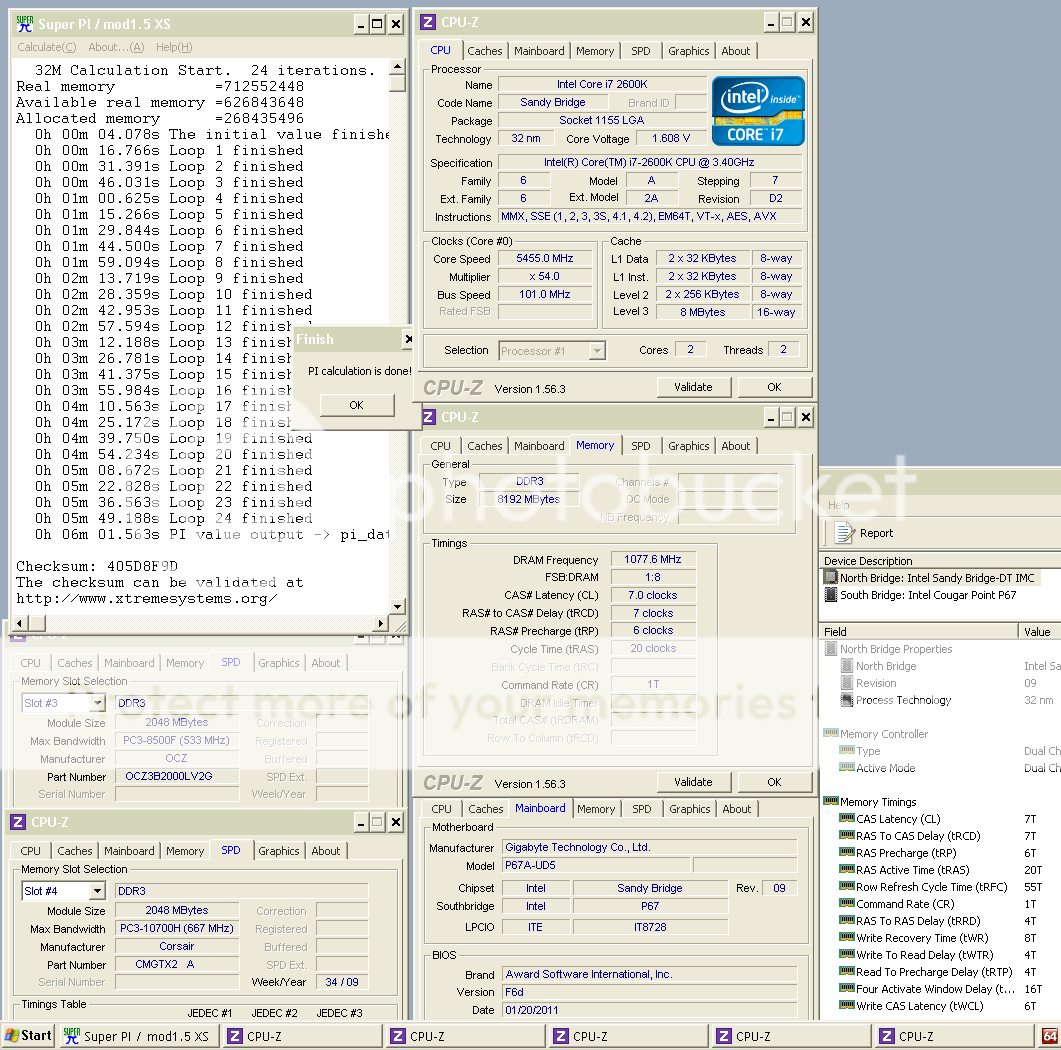The height and width of the screenshot is (1050, 1061).
Task: Click the Super PI icon in its title bar
Action: tap(24, 23)
